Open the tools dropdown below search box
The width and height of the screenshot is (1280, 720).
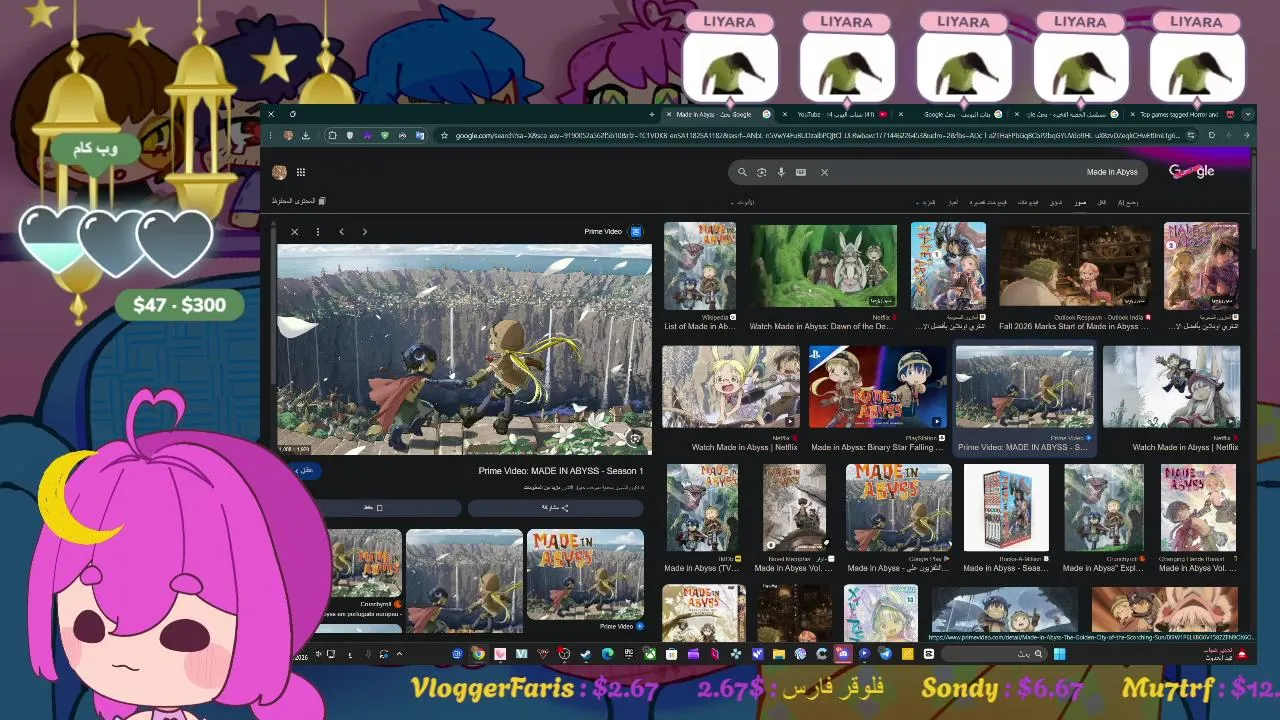coord(744,202)
